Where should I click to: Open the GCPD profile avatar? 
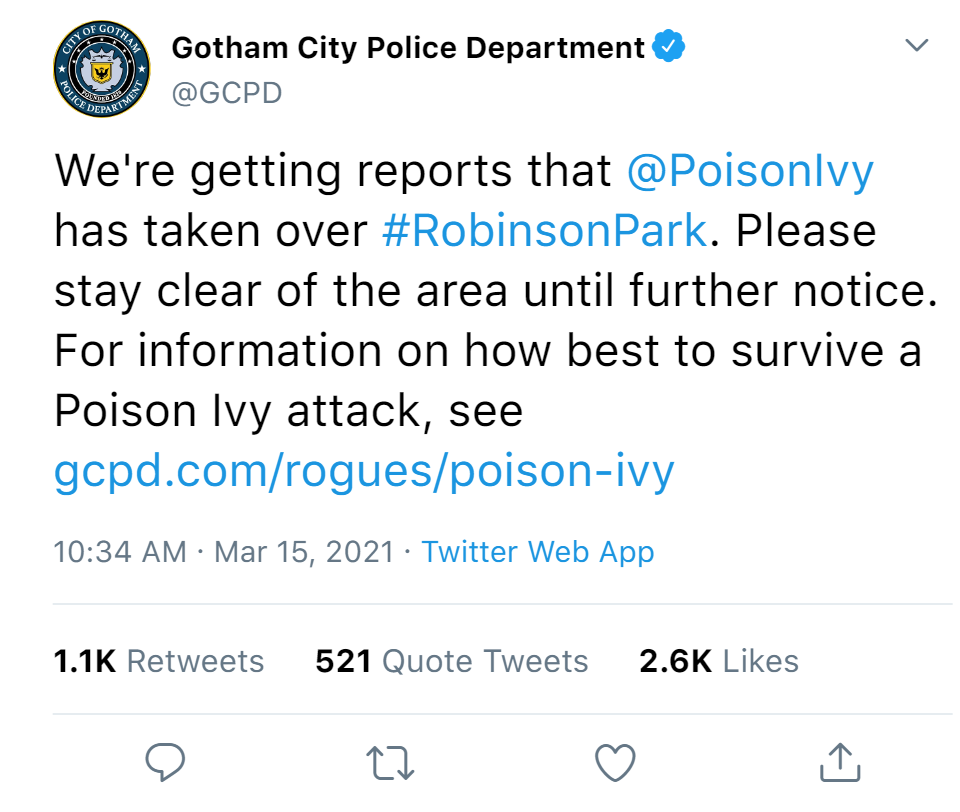[x=102, y=69]
